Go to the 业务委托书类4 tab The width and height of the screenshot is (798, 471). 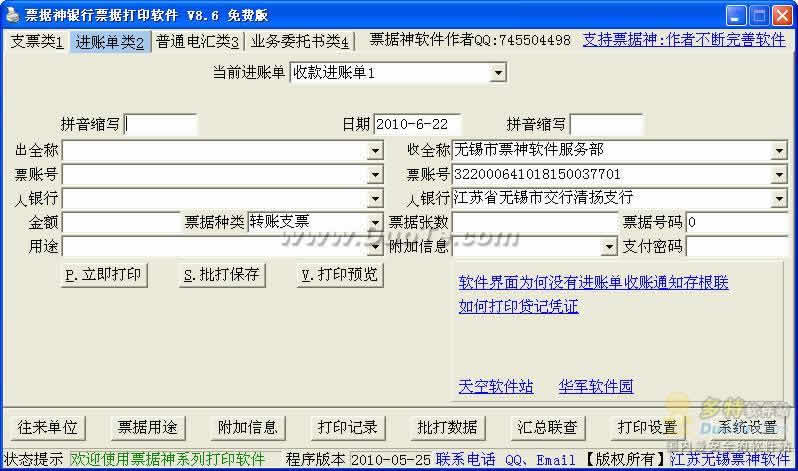coord(300,42)
